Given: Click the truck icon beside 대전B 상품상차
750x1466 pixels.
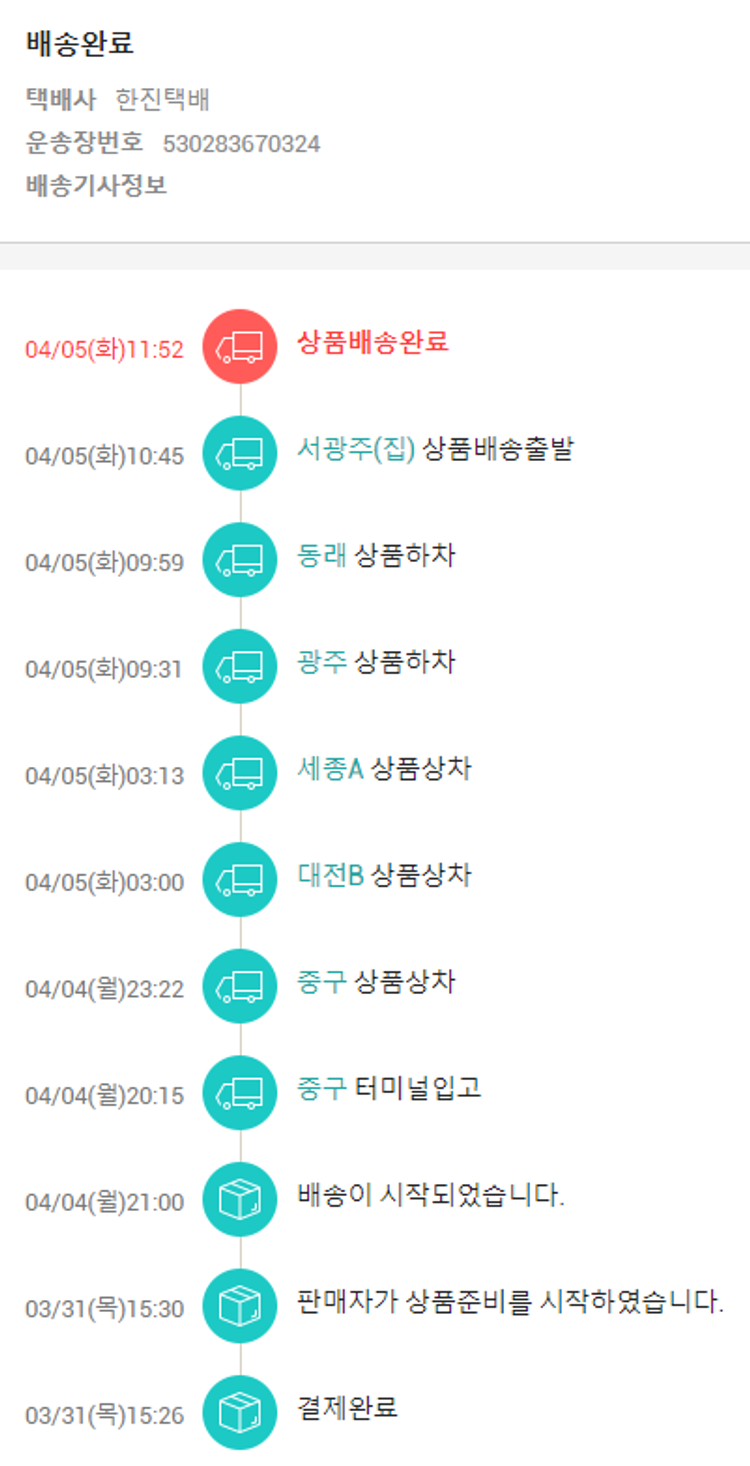Looking at the screenshot, I should coord(240,880).
